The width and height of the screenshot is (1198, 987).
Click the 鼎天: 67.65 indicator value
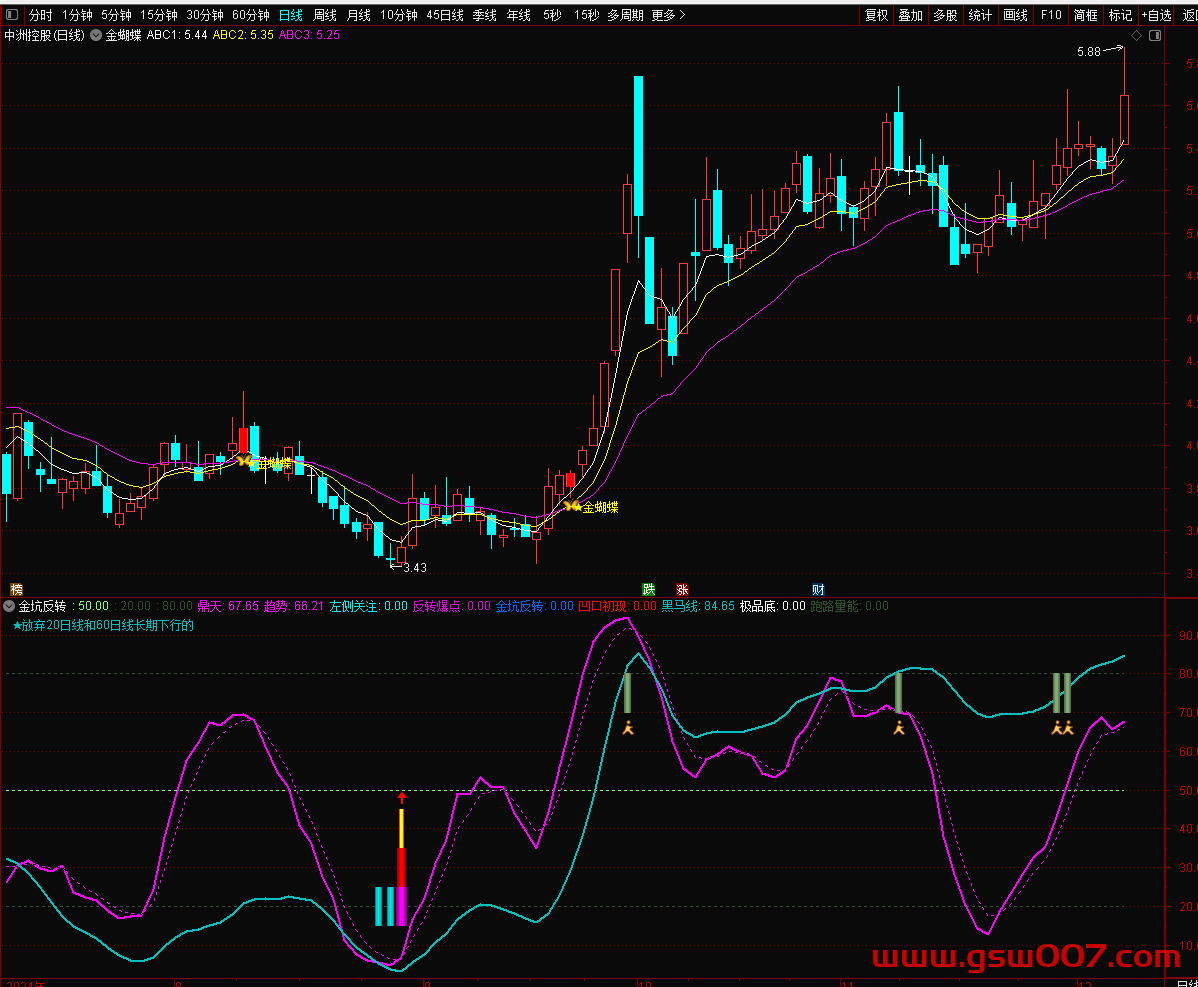click(228, 606)
